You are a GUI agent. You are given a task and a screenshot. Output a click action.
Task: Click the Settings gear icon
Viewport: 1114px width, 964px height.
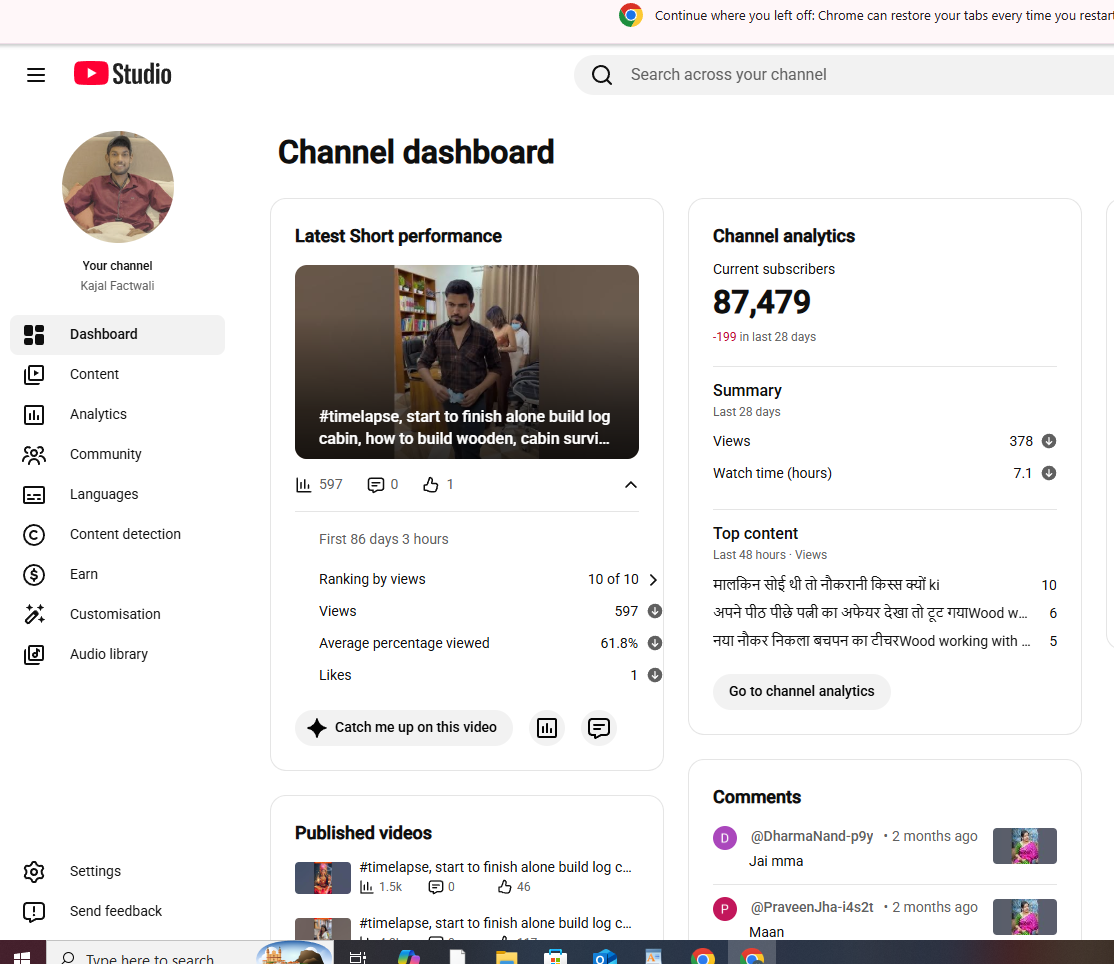pyautogui.click(x=34, y=872)
